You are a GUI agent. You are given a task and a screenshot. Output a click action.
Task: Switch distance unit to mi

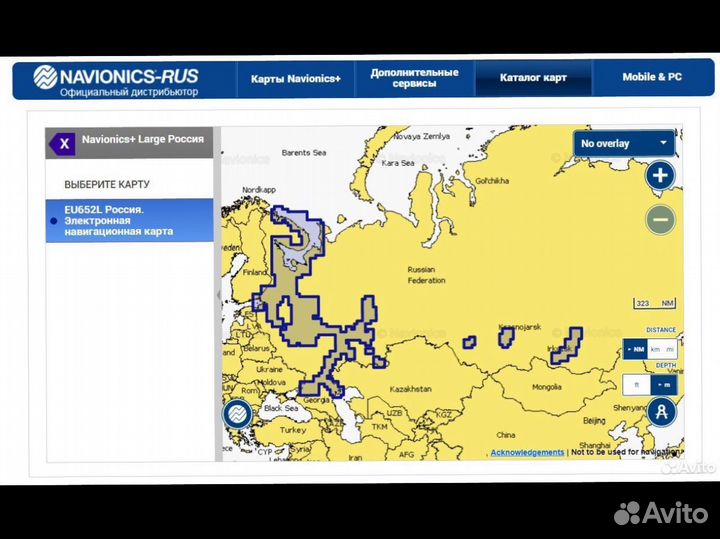pyautogui.click(x=670, y=349)
